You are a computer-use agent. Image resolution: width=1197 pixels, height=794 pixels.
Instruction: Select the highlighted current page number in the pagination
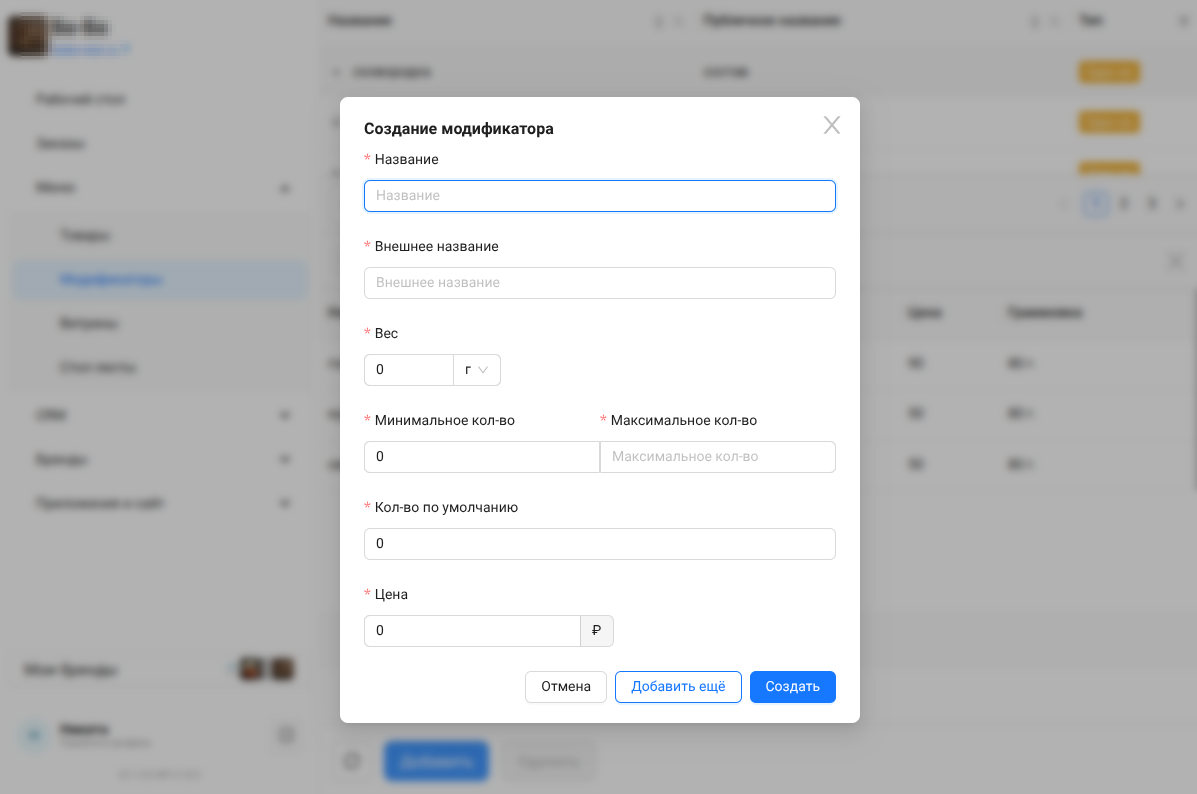pyautogui.click(x=1096, y=204)
